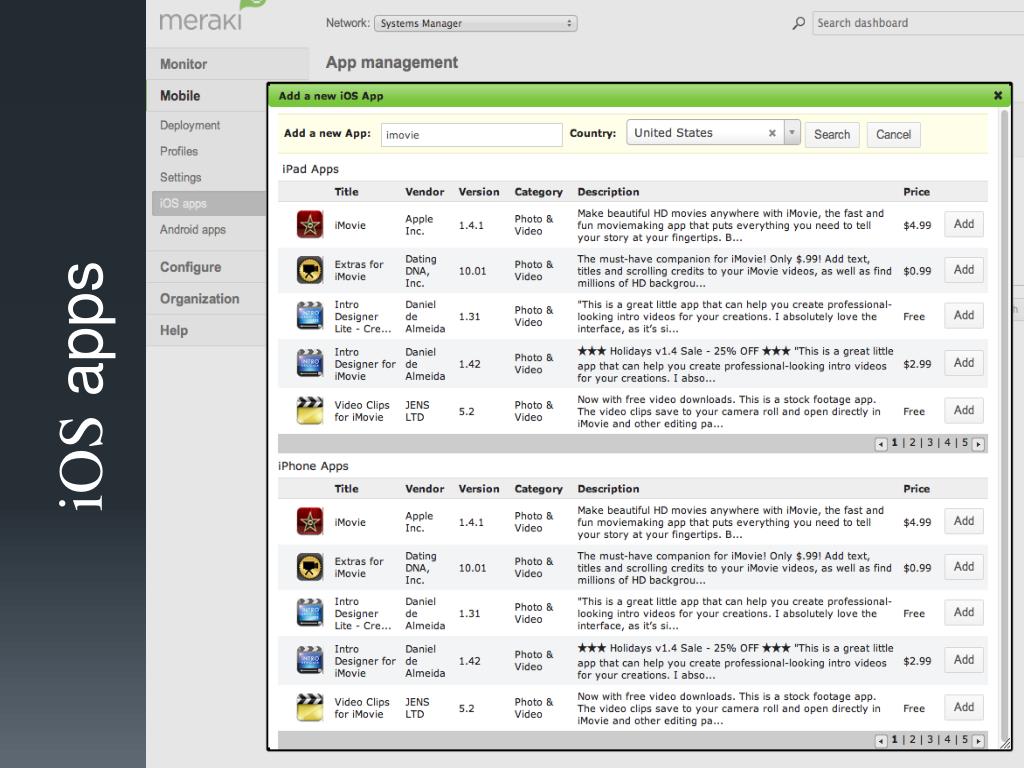The image size is (1024, 768).
Task: Open the Monitor menu in sidebar
Action: [227, 64]
